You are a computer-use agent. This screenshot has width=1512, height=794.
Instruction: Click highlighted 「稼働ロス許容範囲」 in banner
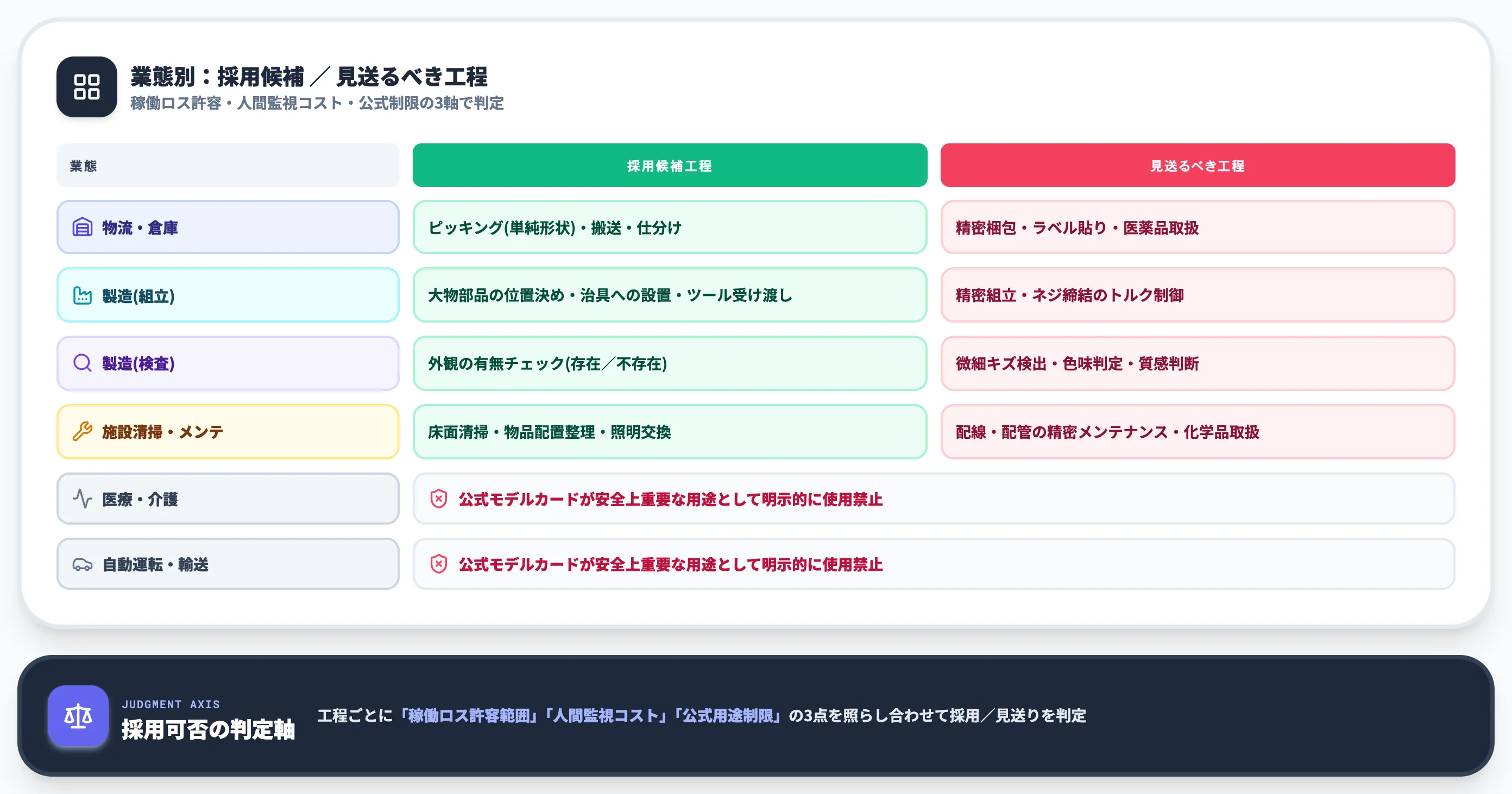point(470,716)
